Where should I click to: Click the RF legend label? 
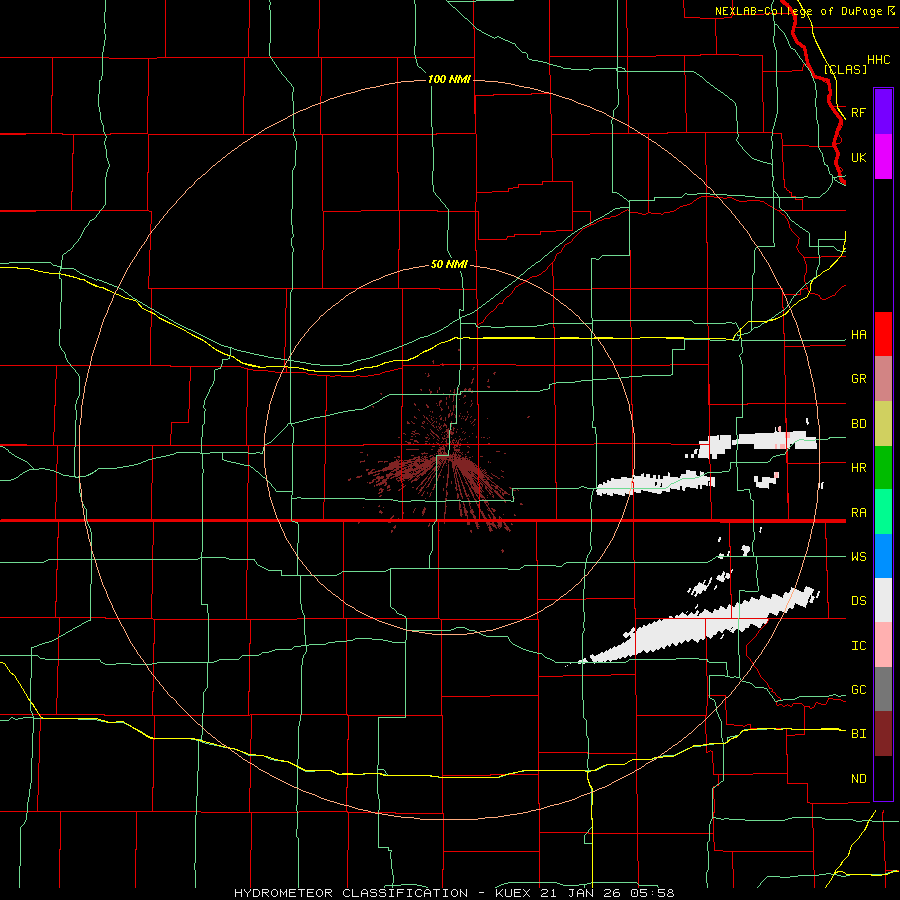[859, 112]
